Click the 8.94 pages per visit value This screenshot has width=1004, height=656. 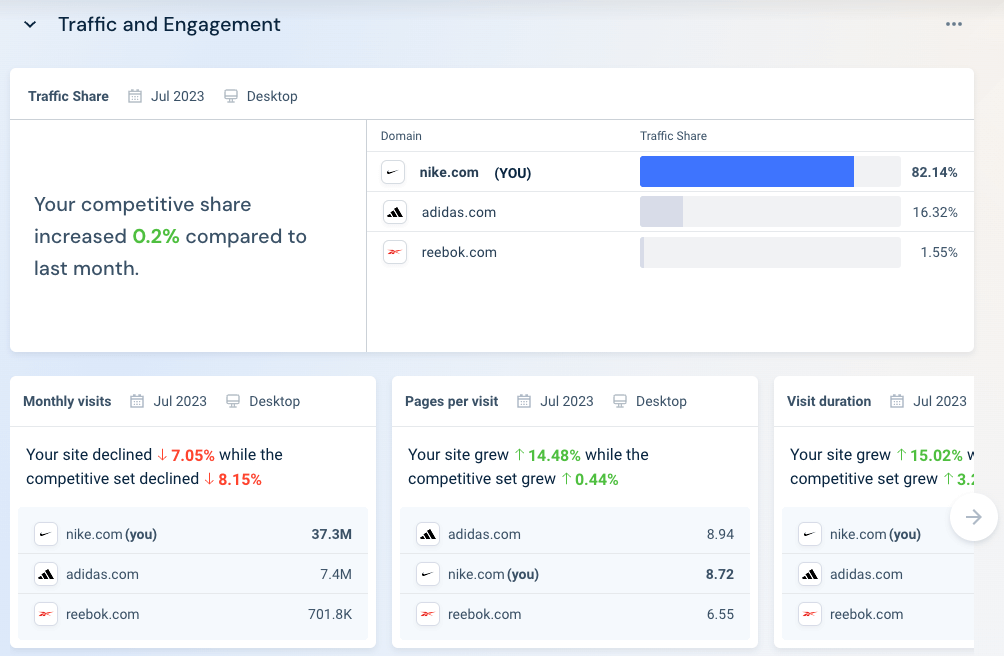[720, 534]
